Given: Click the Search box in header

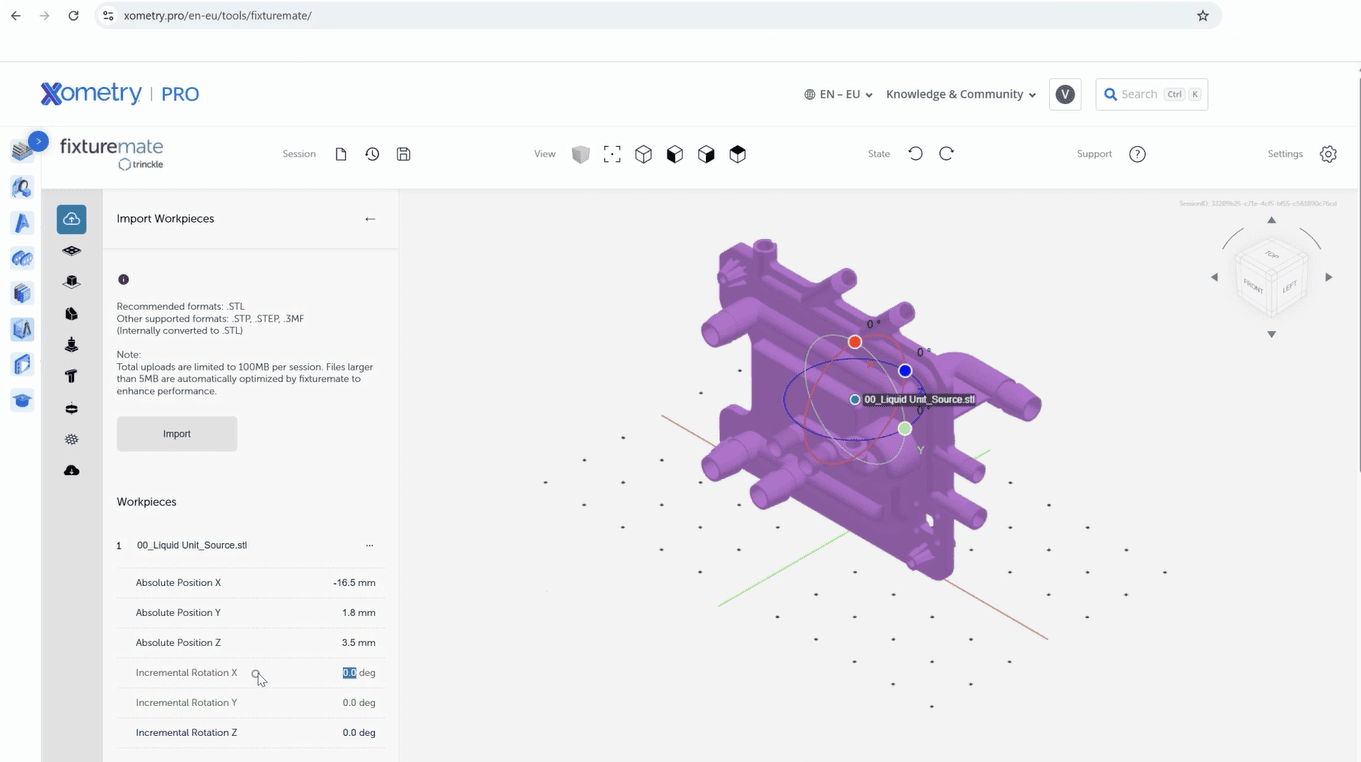Looking at the screenshot, I should [1152, 94].
